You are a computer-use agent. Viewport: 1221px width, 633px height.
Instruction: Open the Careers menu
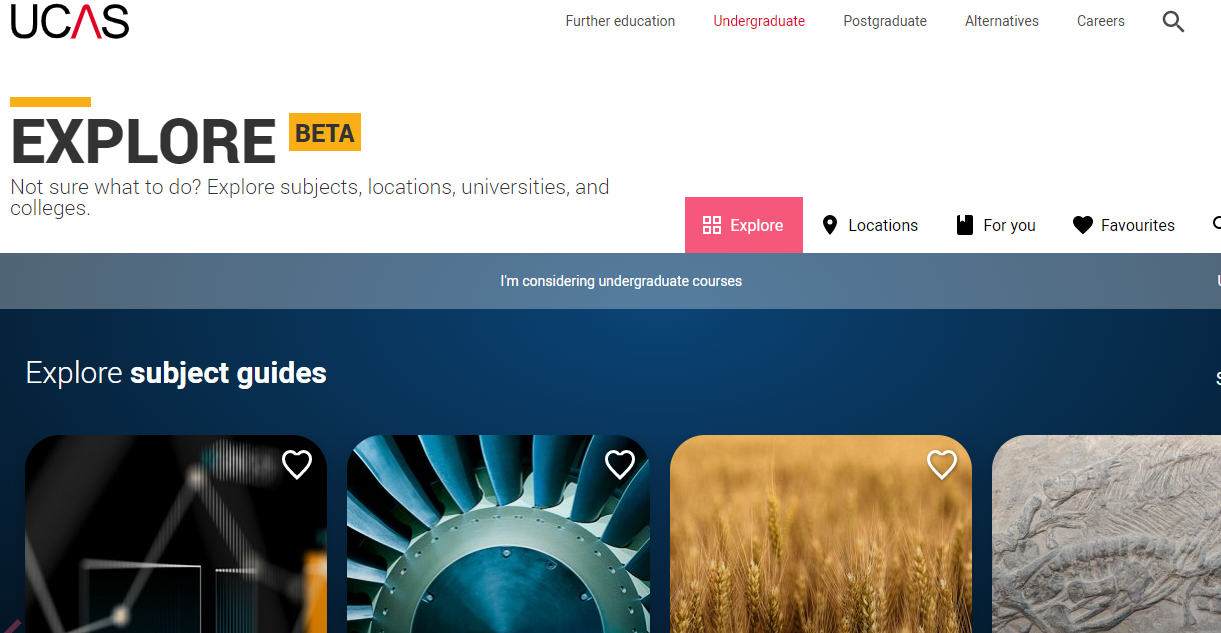[x=1101, y=21]
